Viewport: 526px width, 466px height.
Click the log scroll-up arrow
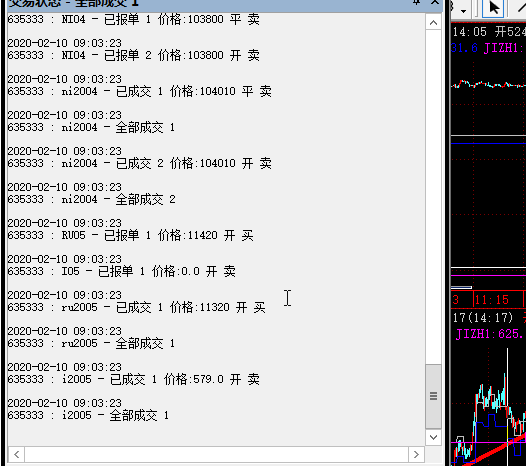[433, 23]
